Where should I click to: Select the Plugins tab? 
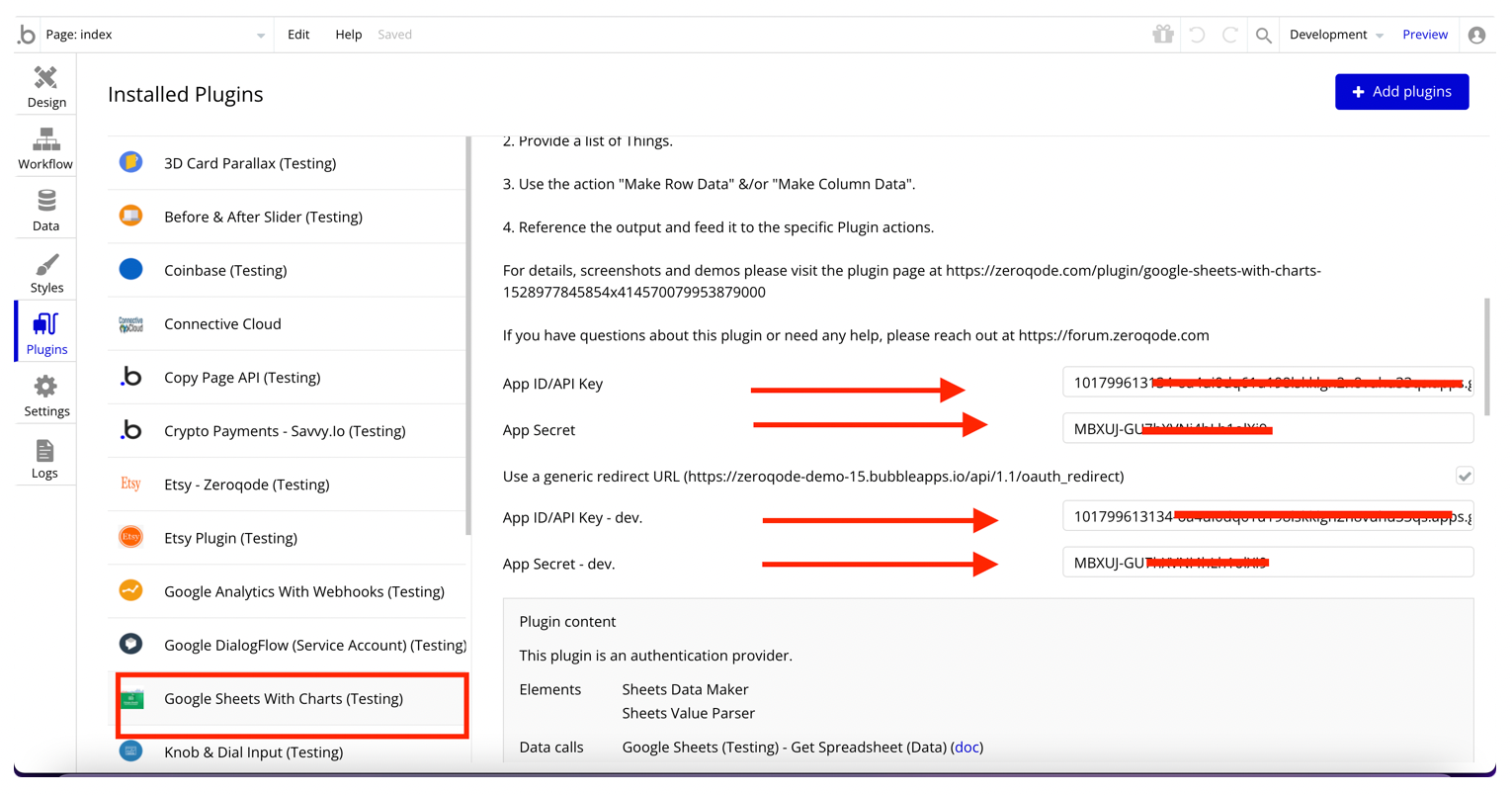46,334
